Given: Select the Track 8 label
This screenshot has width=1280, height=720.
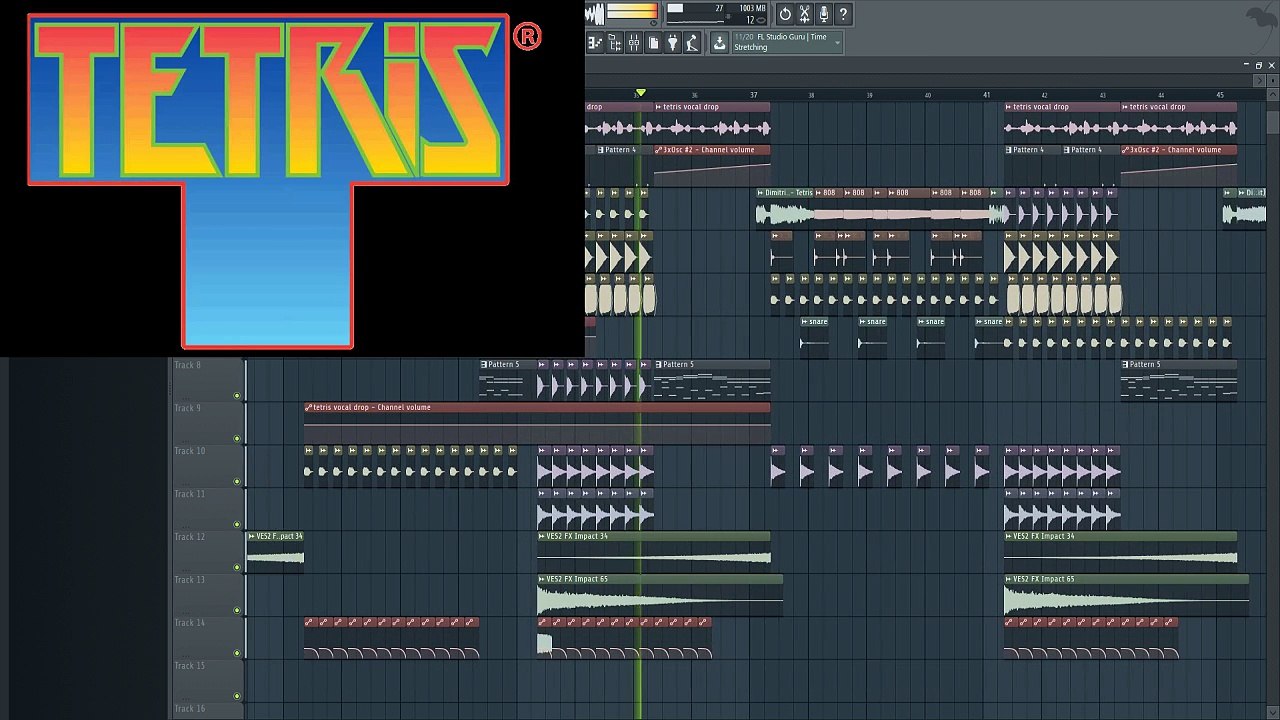Looking at the screenshot, I should tap(188, 365).
